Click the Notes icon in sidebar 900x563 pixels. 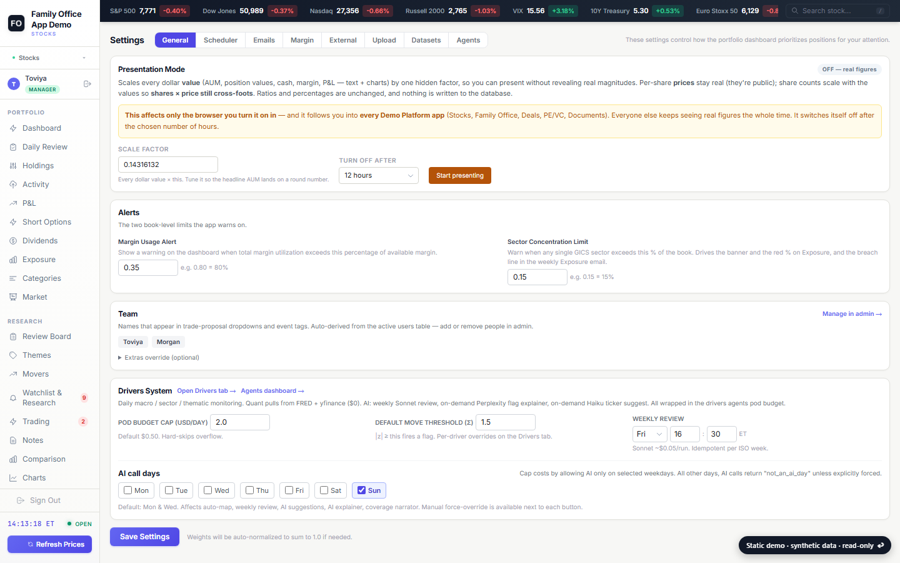point(13,440)
